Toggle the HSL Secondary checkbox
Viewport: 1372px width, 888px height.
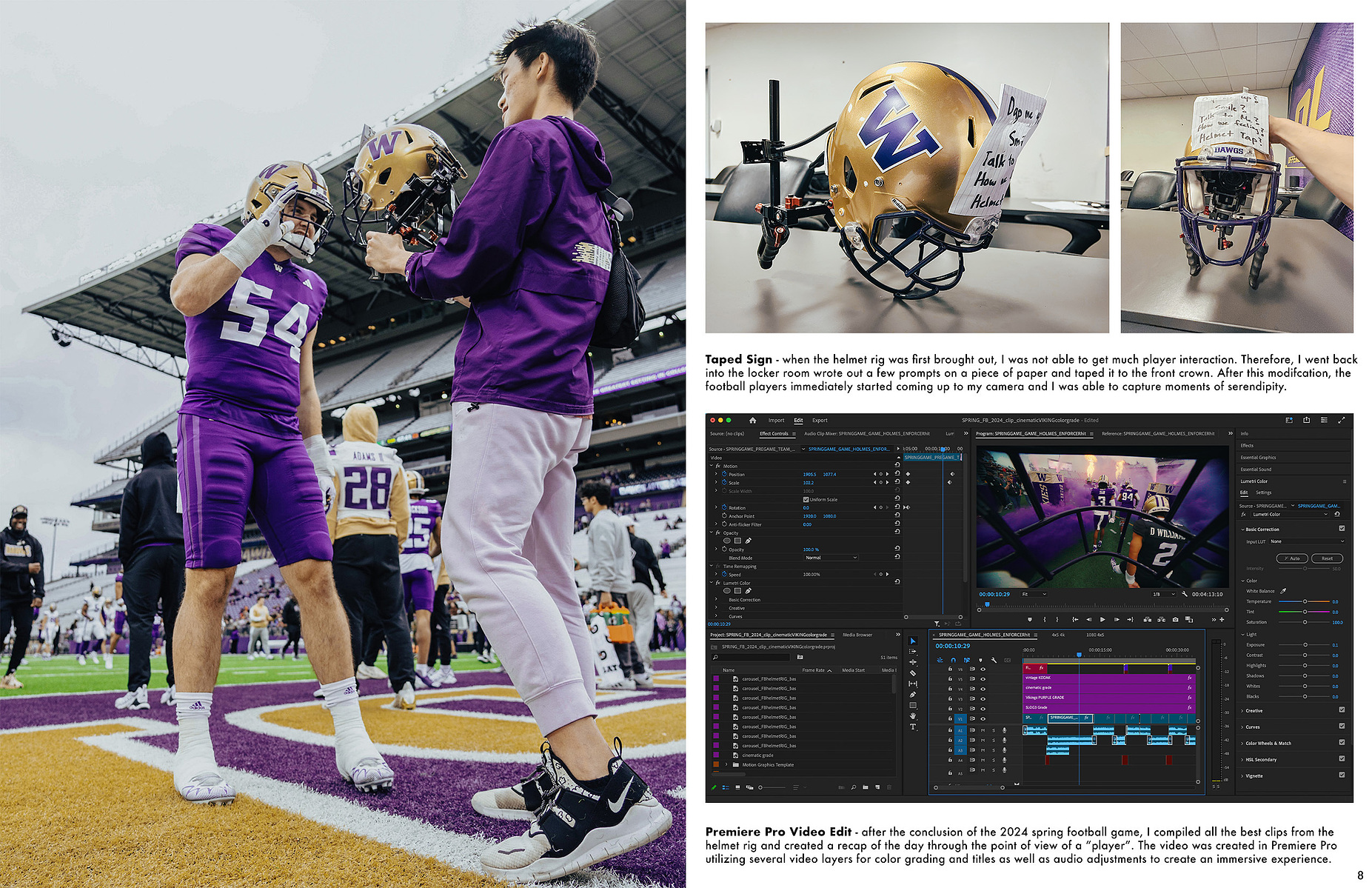[x=1342, y=759]
